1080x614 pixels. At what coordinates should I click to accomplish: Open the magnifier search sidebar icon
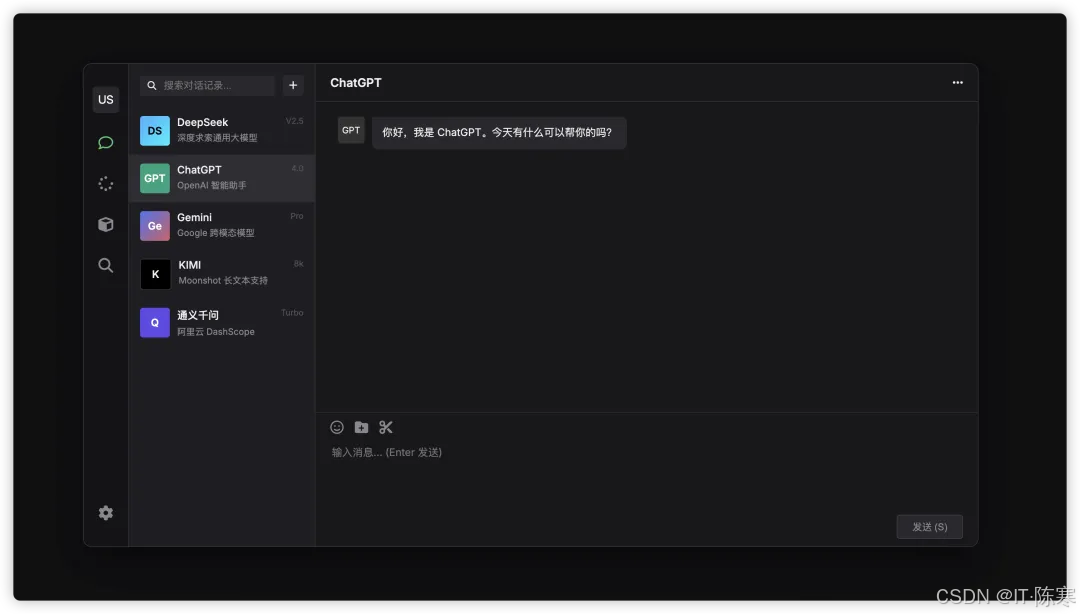[105, 265]
